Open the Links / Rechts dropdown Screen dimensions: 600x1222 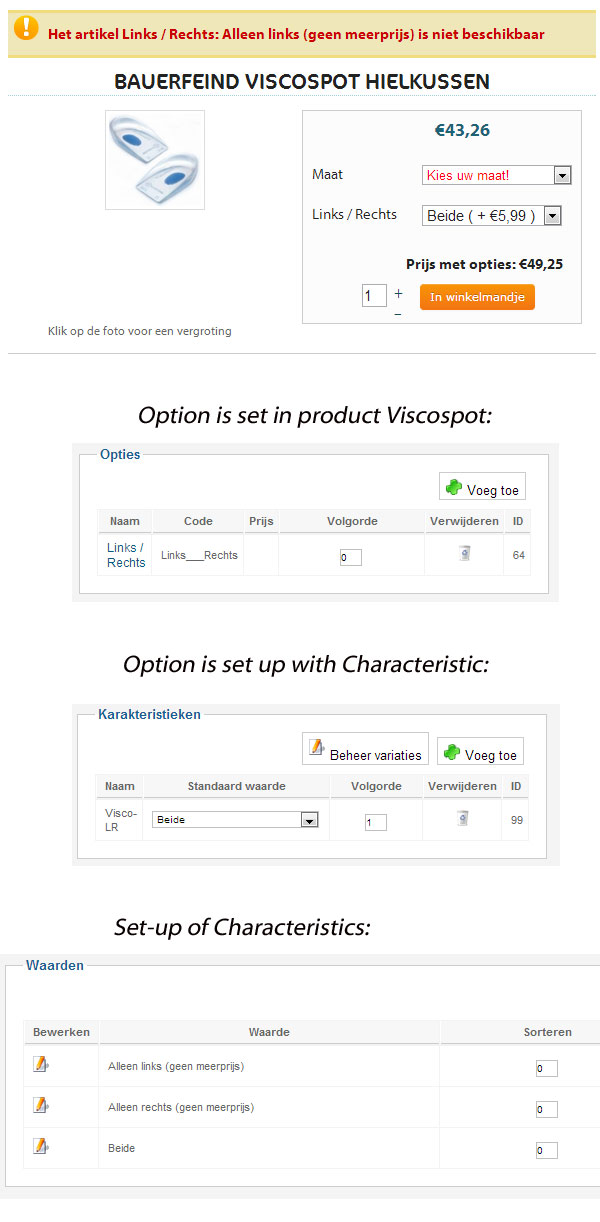point(491,215)
